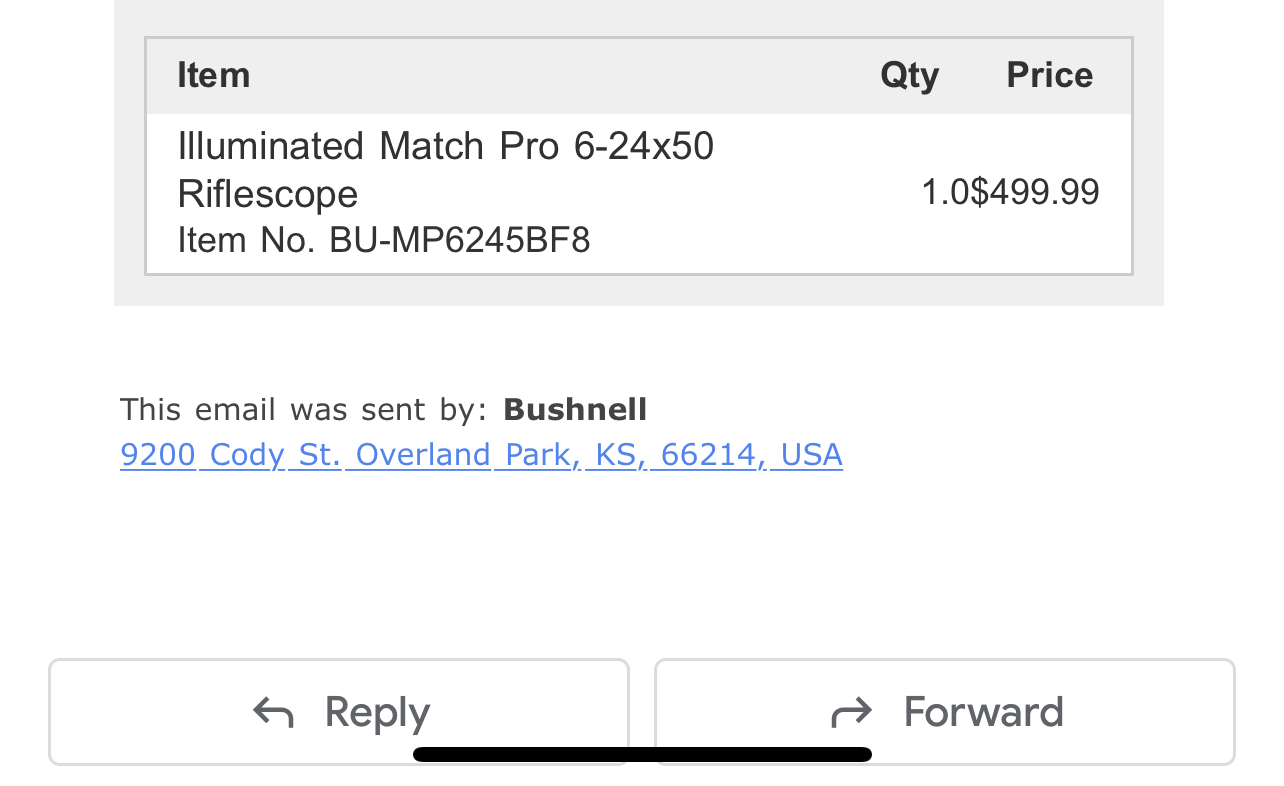This screenshot has width=1284, height=786.
Task: Select the Illuminated Match Pro 6-24x50 text line
Action: coord(446,146)
